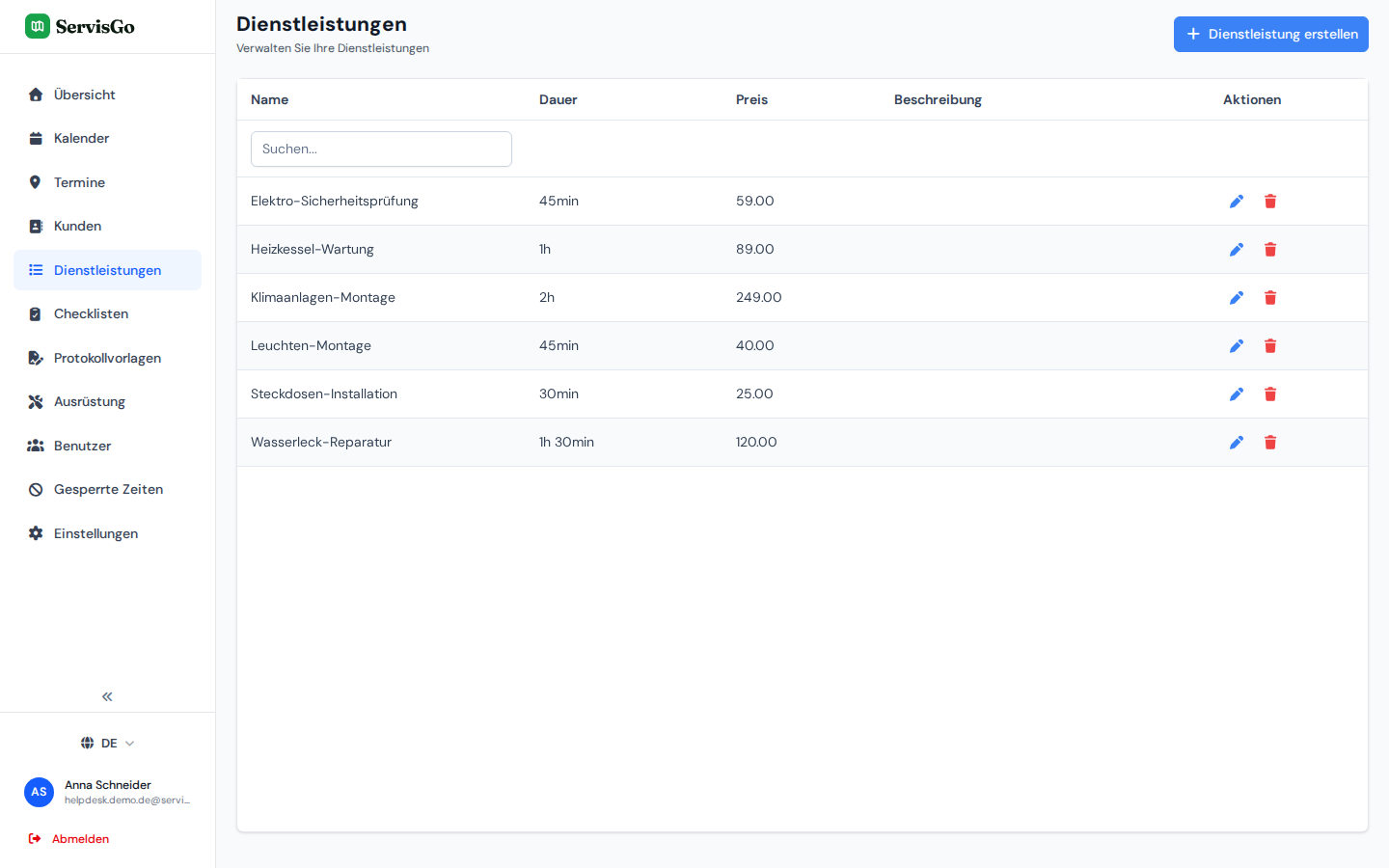The width and height of the screenshot is (1389, 868).
Task: Select the Wasserleck-Reparatur table row
Action: (803, 443)
